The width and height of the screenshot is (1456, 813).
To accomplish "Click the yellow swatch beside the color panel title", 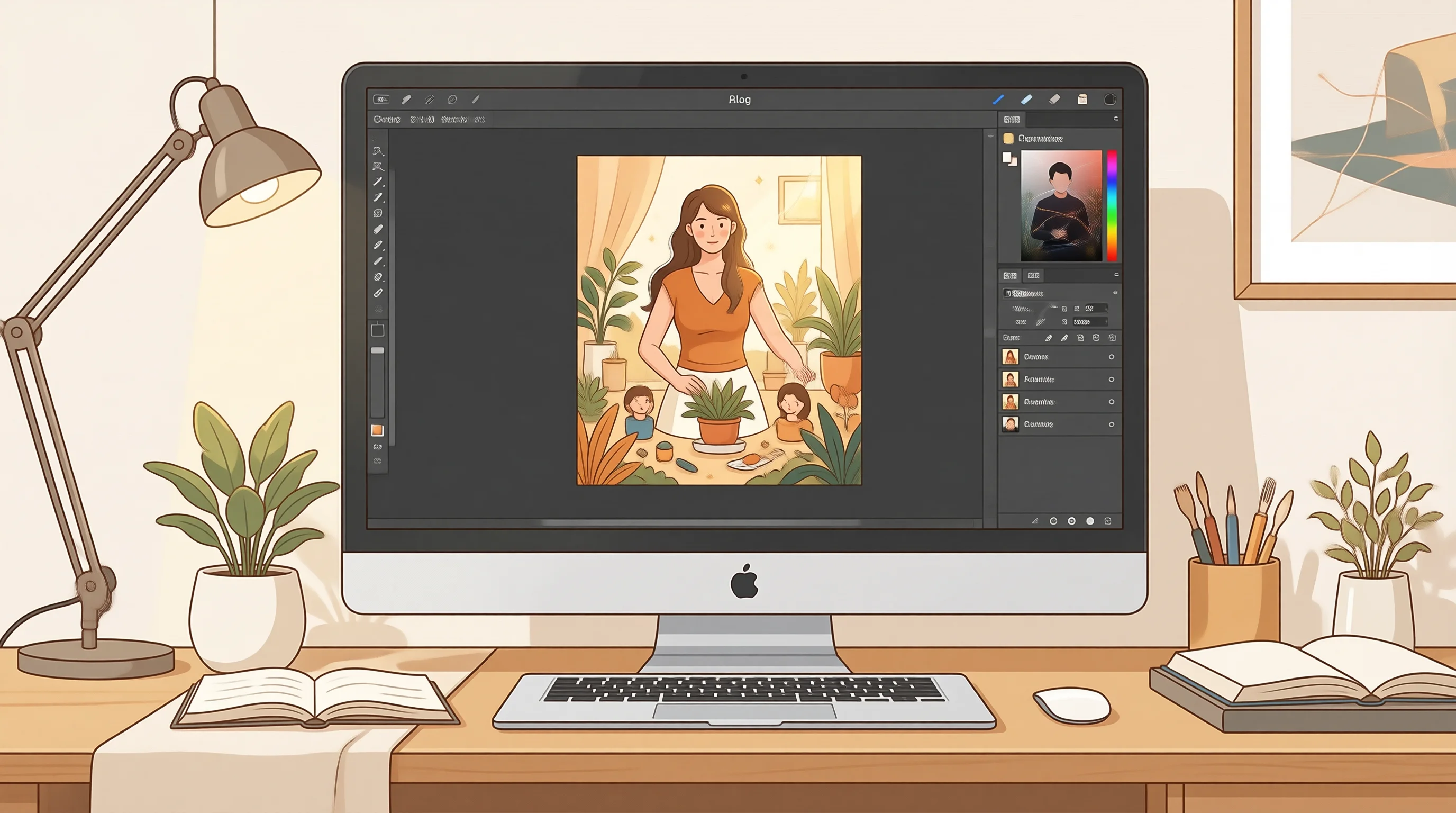I will (1008, 139).
